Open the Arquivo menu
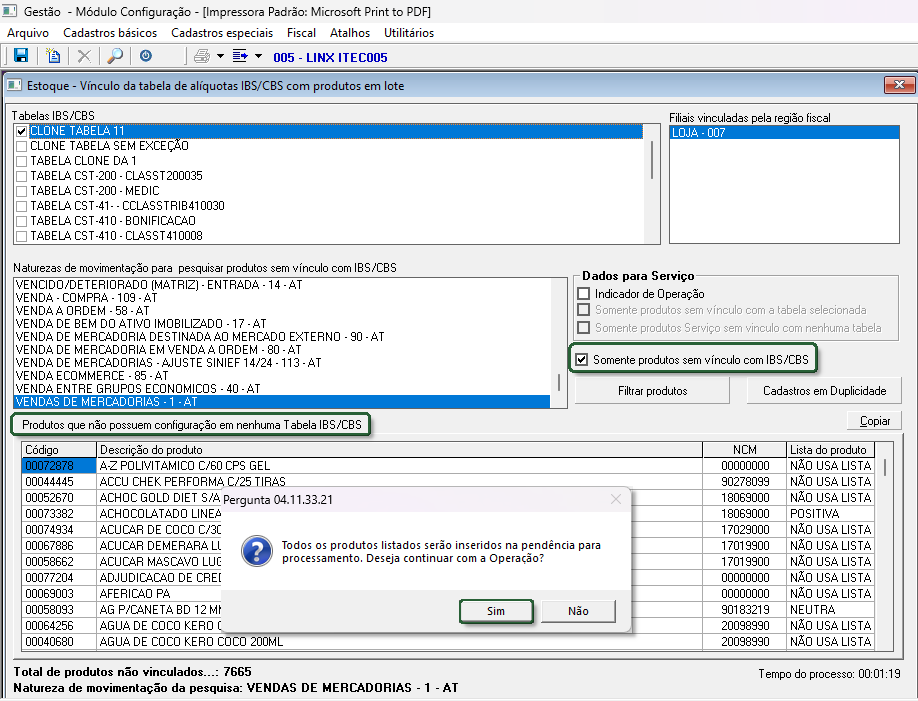This screenshot has width=918, height=701. tap(28, 33)
